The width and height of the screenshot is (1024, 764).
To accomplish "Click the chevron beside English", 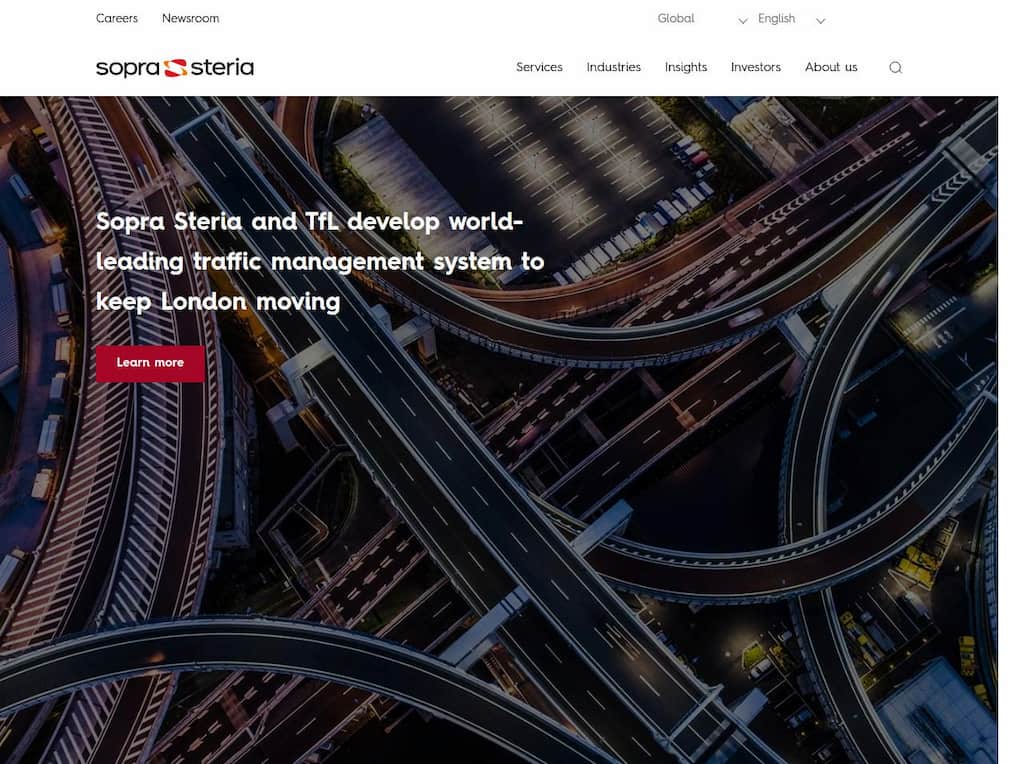I will tap(820, 20).
